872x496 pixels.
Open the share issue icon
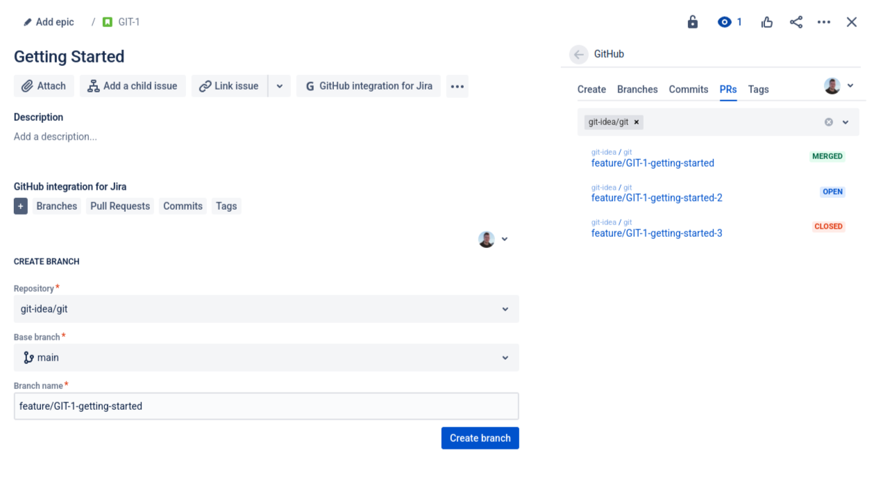coord(796,22)
